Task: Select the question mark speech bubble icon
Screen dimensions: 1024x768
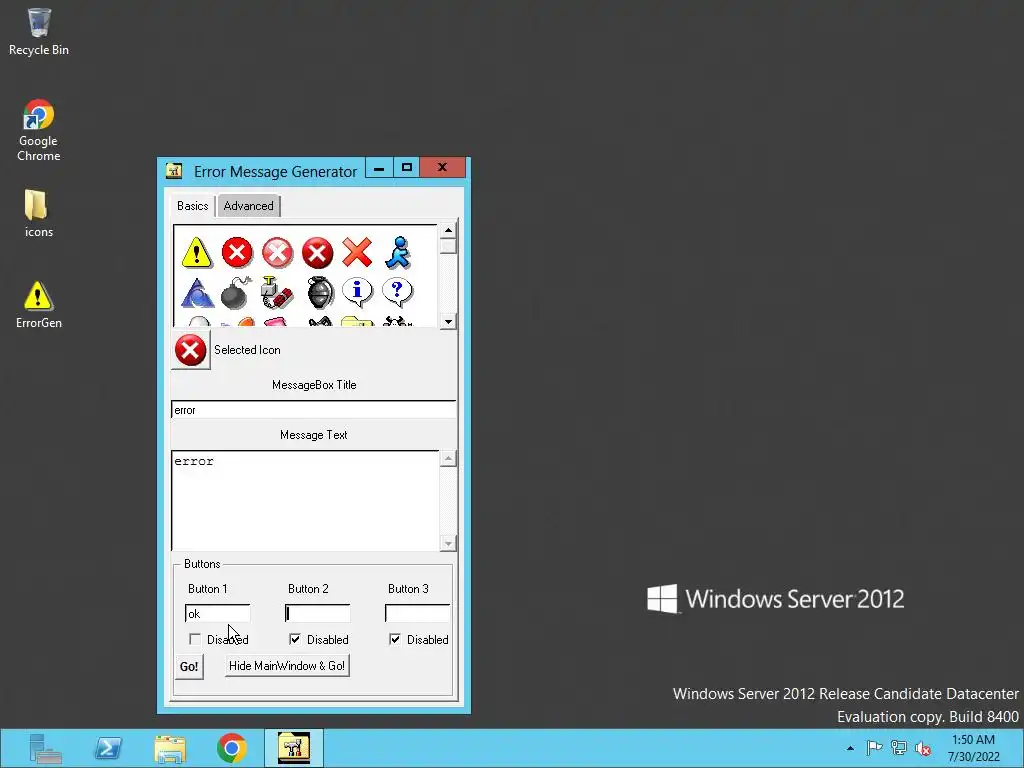Action: click(398, 292)
